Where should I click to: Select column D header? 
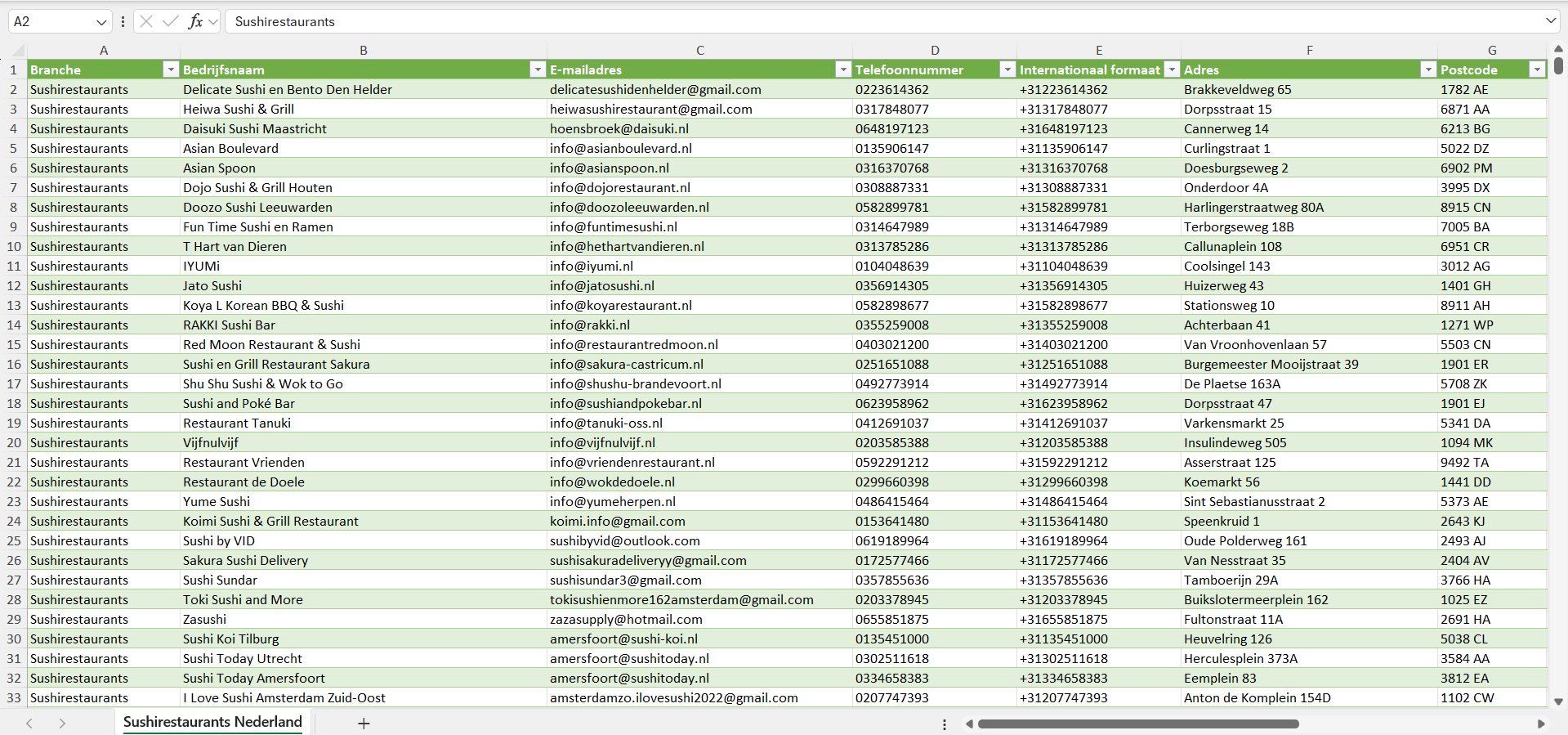tap(935, 51)
